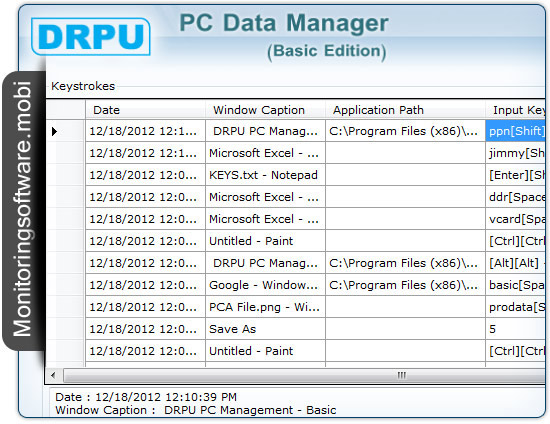
Task: Click the Date : 12/18/2012 12:10:39 PM detail
Action: 146,397
